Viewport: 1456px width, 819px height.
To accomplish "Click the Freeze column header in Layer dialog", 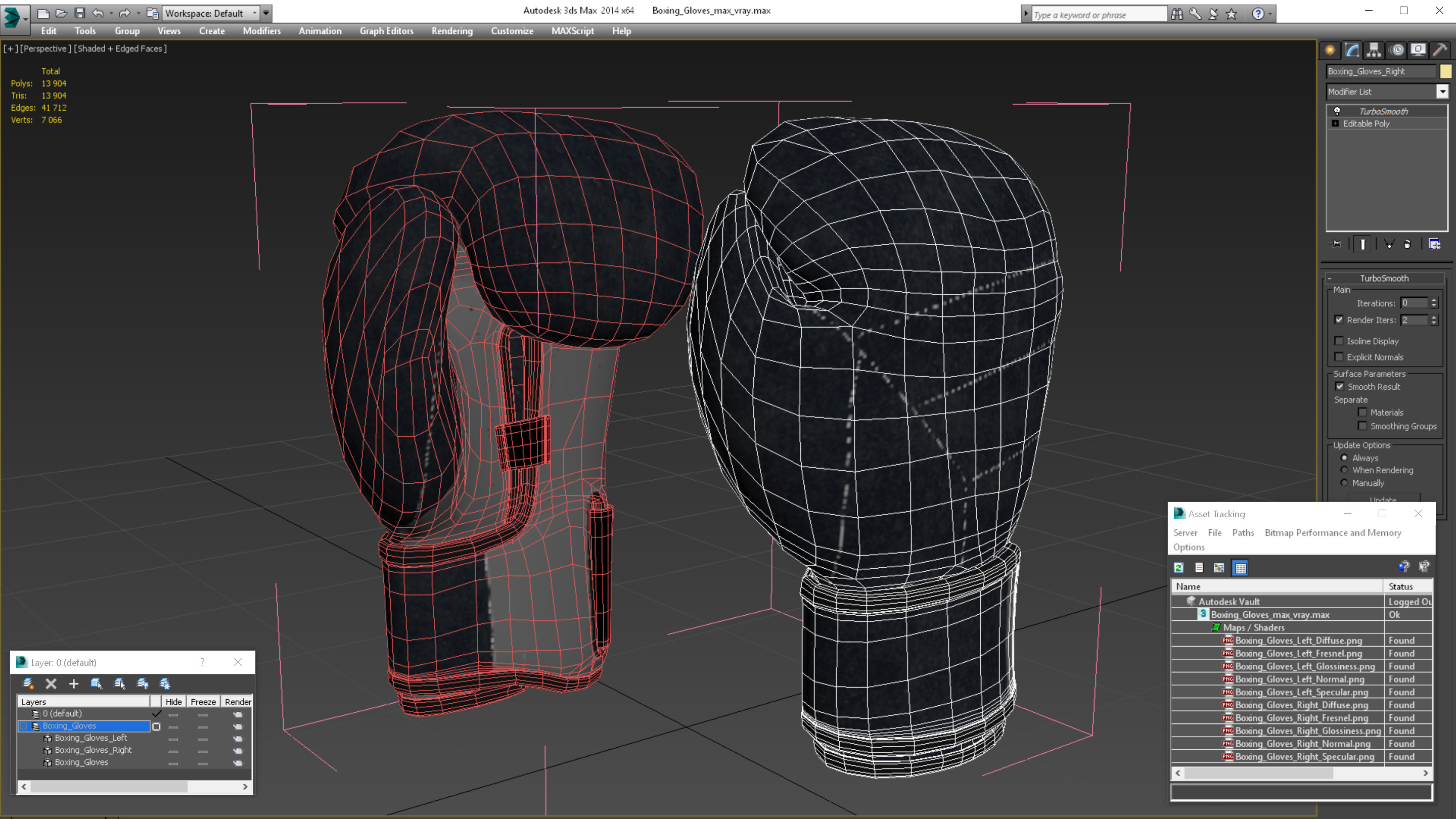I will click(x=203, y=701).
